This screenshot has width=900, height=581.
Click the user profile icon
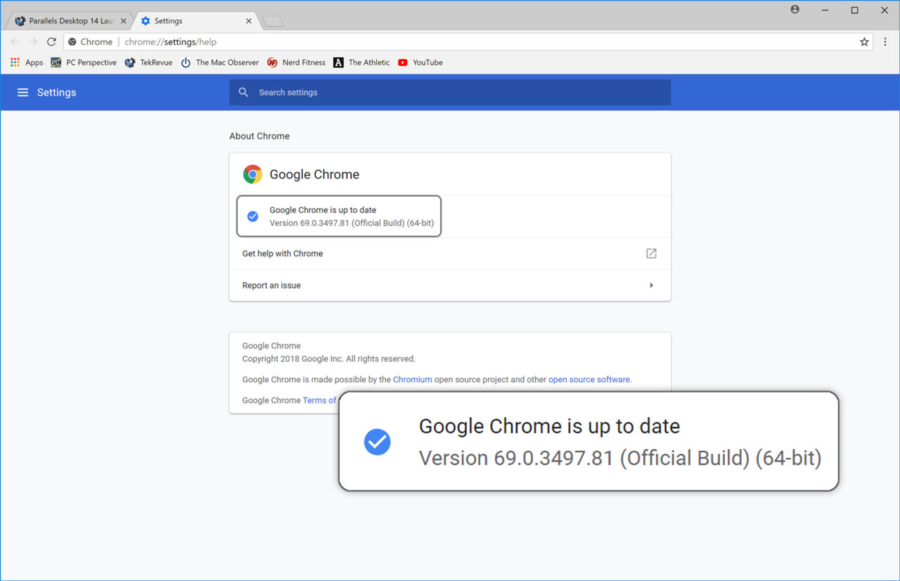(795, 9)
